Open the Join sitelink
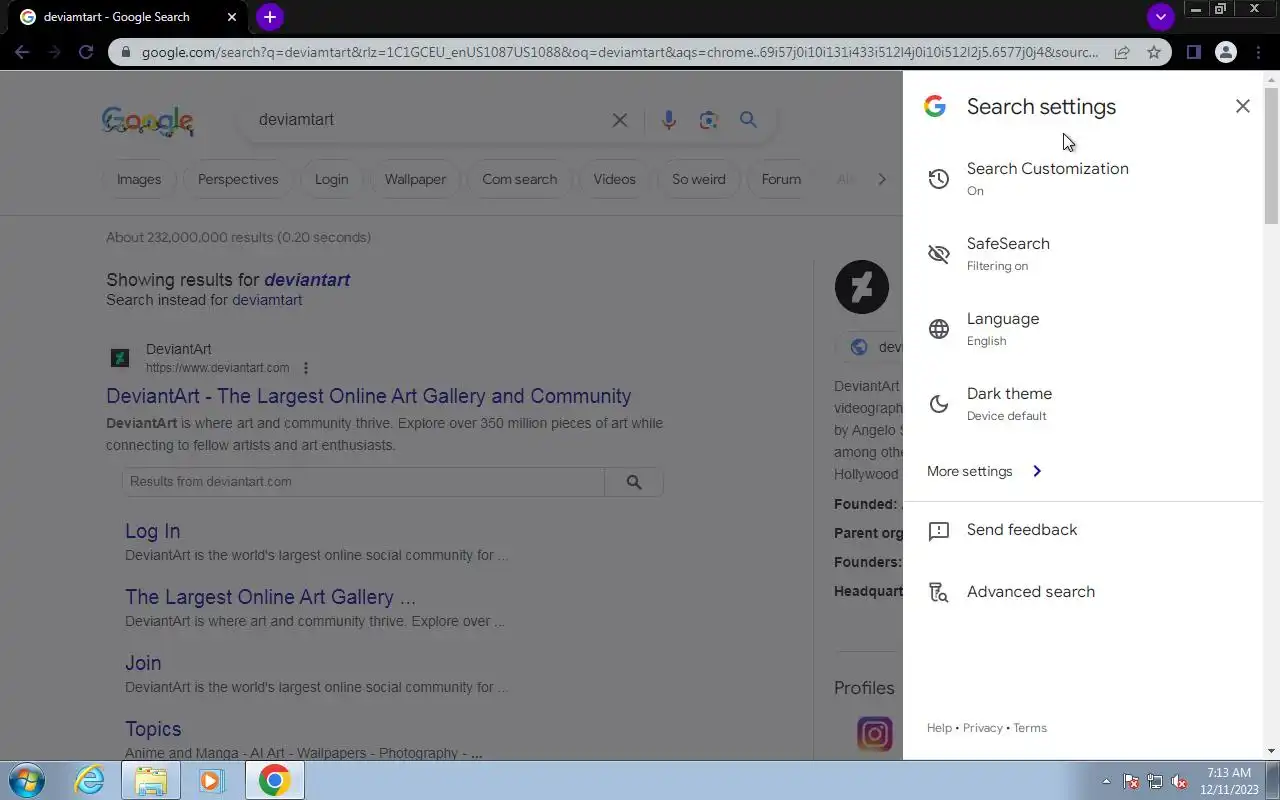The height and width of the screenshot is (800, 1280). 143,663
